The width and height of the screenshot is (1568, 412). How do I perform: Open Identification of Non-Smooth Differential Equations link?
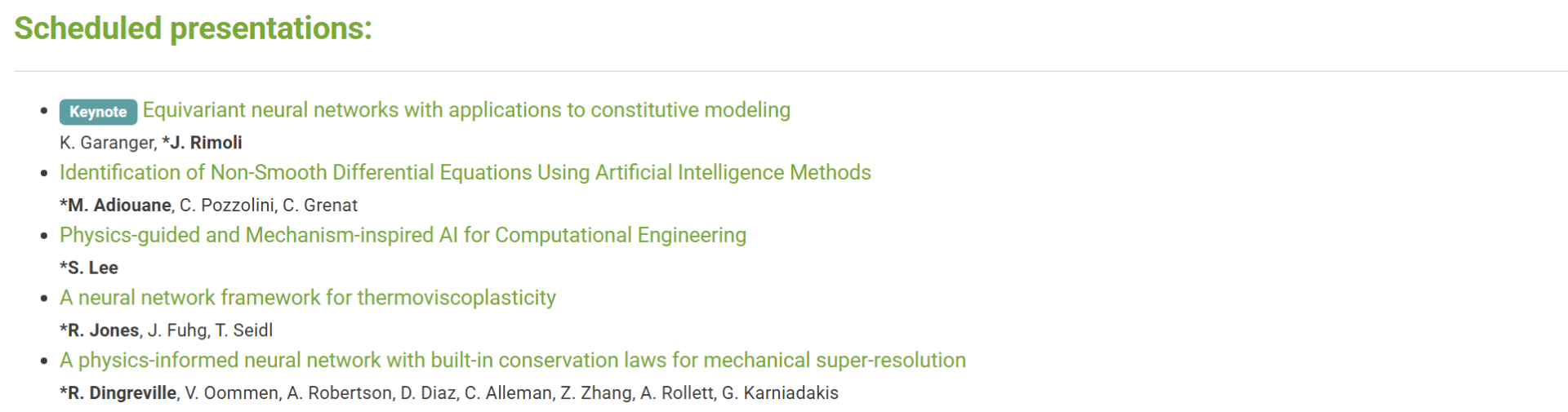click(465, 173)
